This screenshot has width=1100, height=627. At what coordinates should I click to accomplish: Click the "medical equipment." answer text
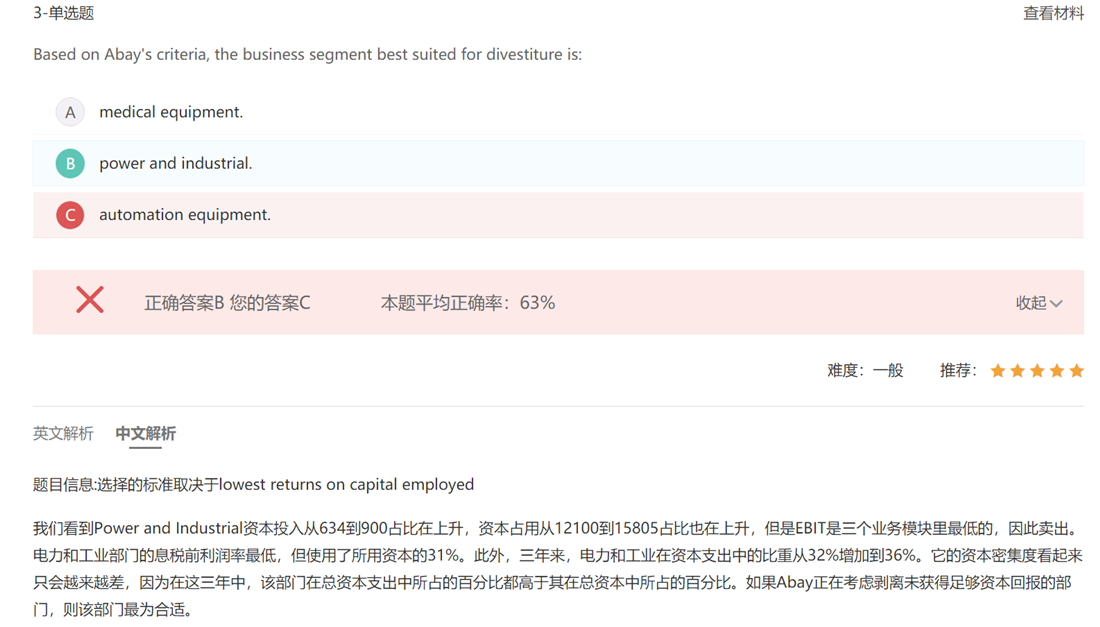click(171, 112)
